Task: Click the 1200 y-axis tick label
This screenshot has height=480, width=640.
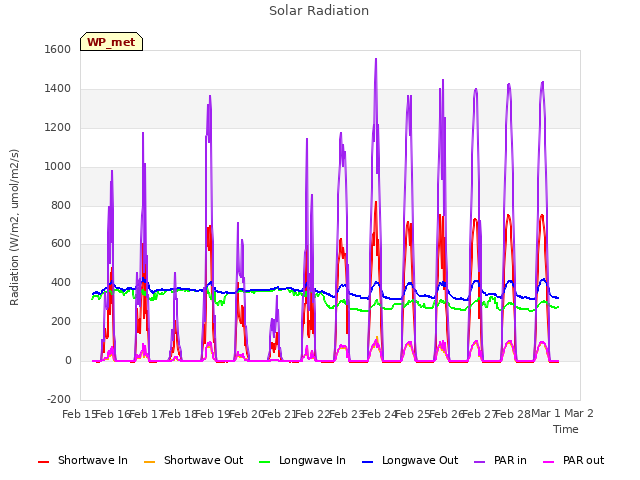Action: 58,128
